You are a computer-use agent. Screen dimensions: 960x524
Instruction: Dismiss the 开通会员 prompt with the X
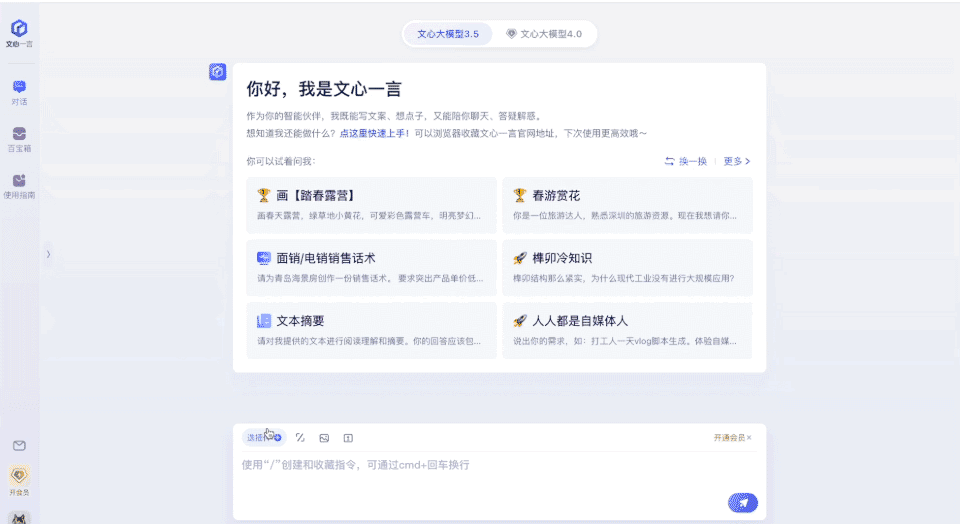749,438
